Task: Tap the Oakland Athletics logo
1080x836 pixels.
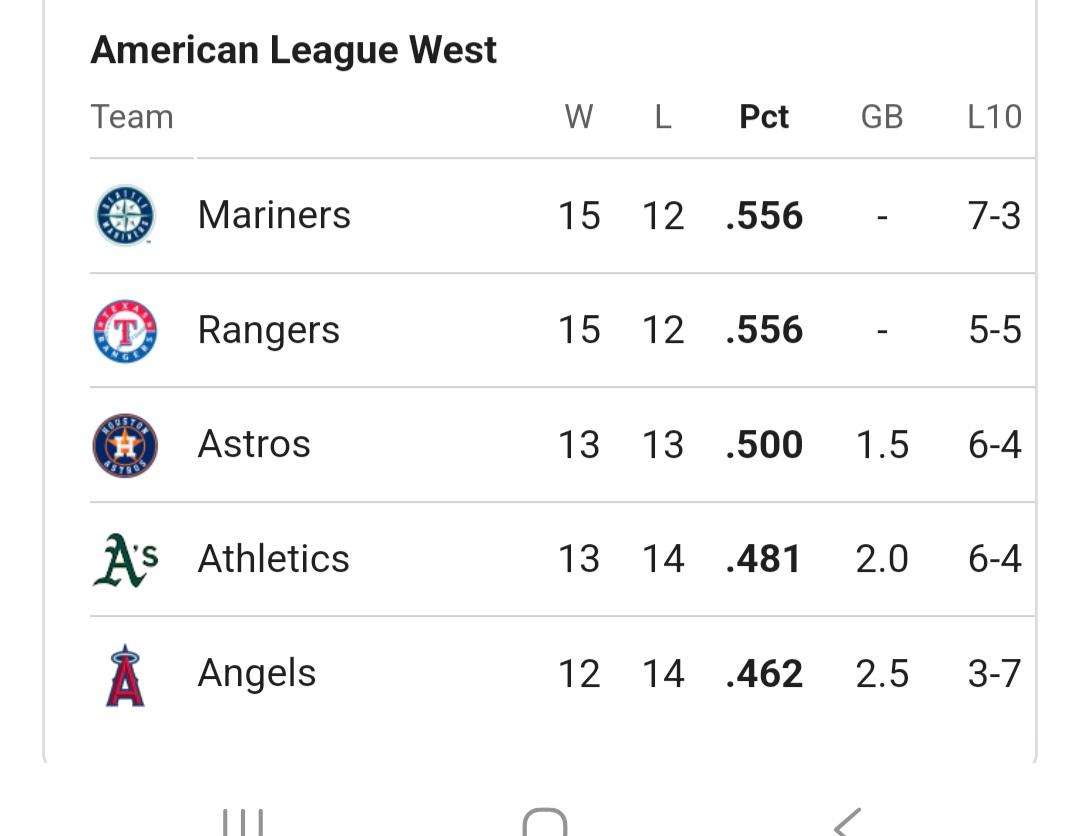Action: point(125,560)
